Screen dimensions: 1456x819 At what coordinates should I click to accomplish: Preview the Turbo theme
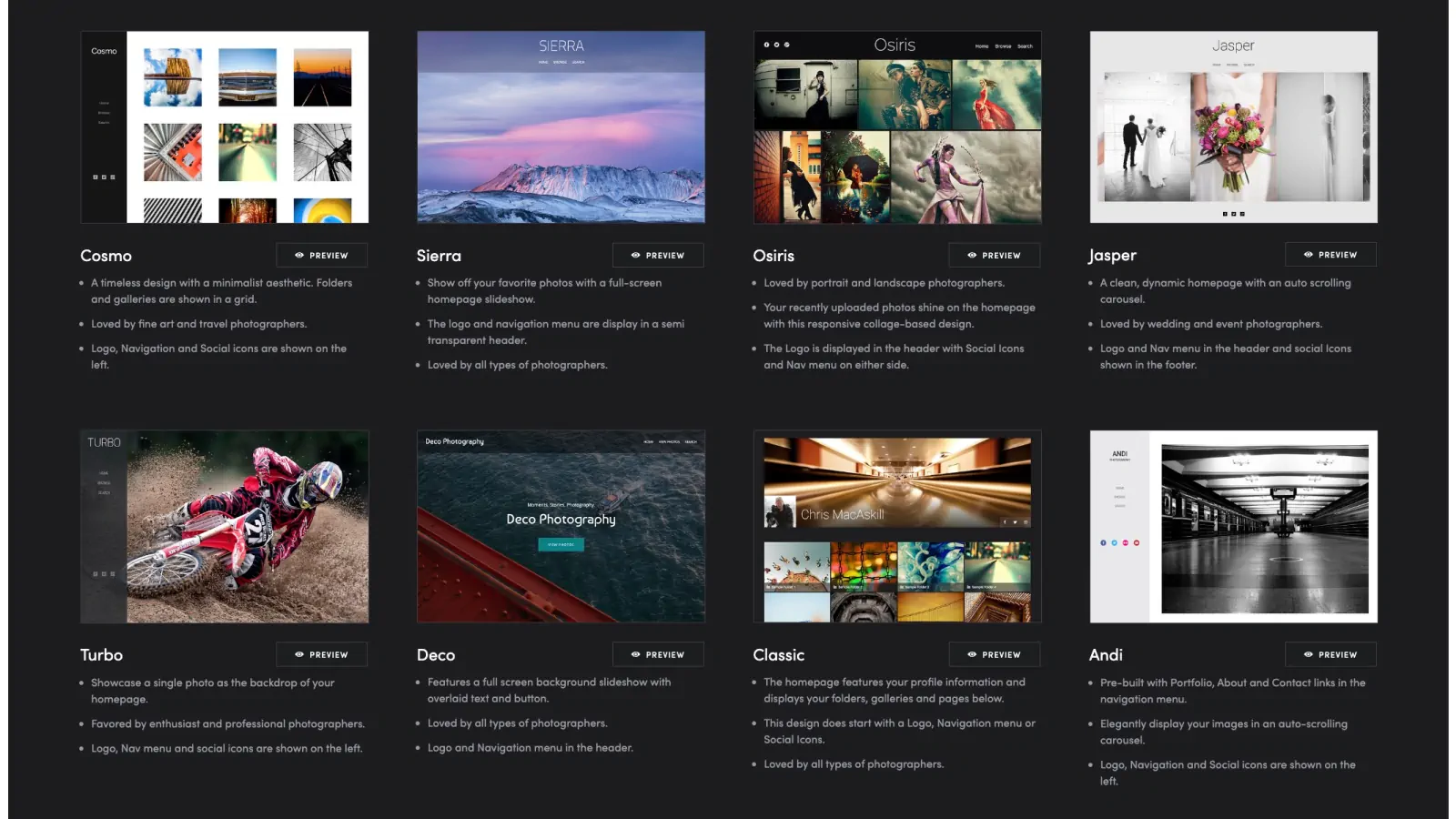(321, 654)
